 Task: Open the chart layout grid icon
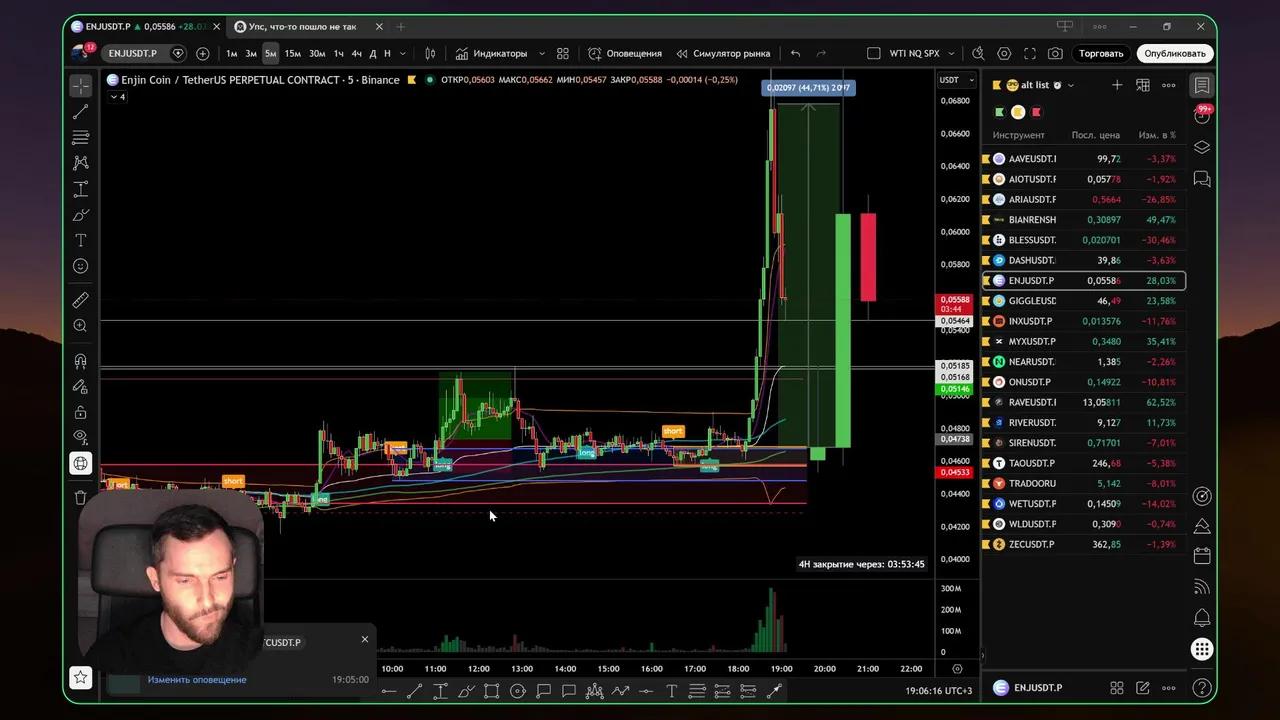click(563, 53)
